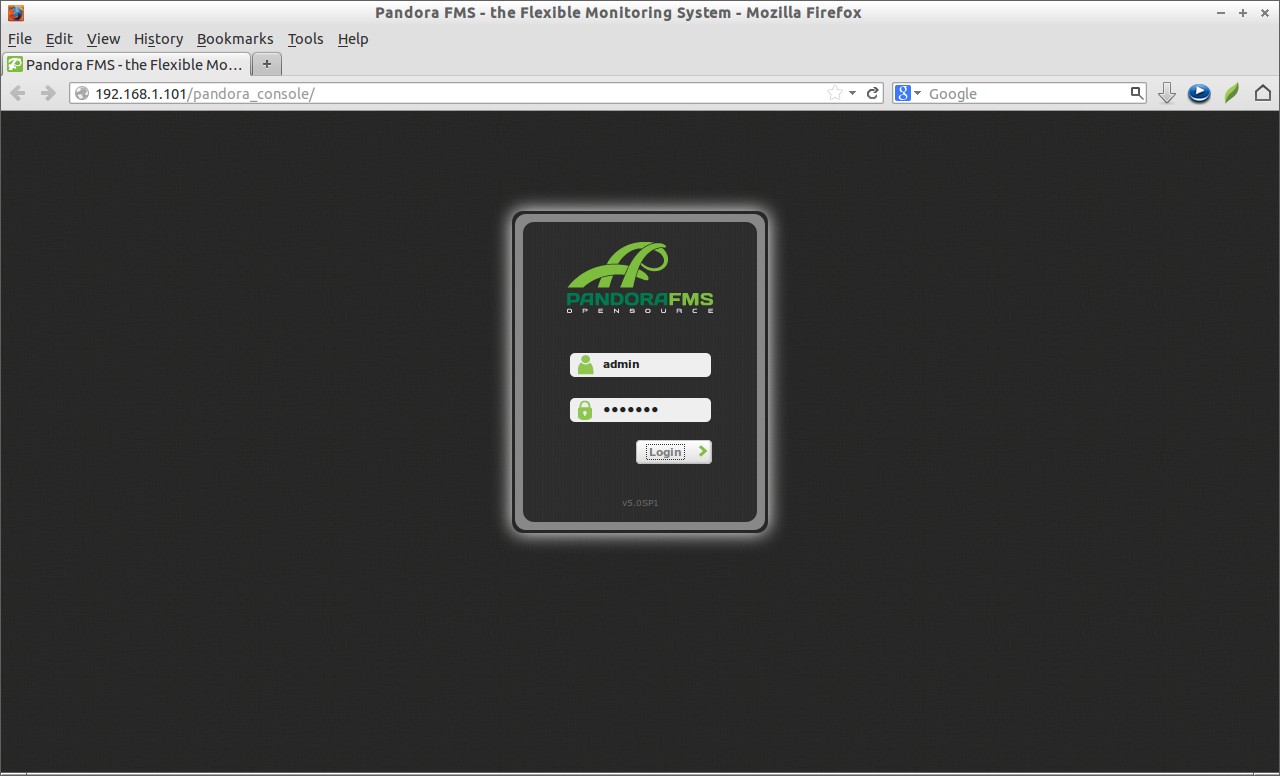Click the Firefox icon in title bar
1280x776 pixels.
(15, 13)
